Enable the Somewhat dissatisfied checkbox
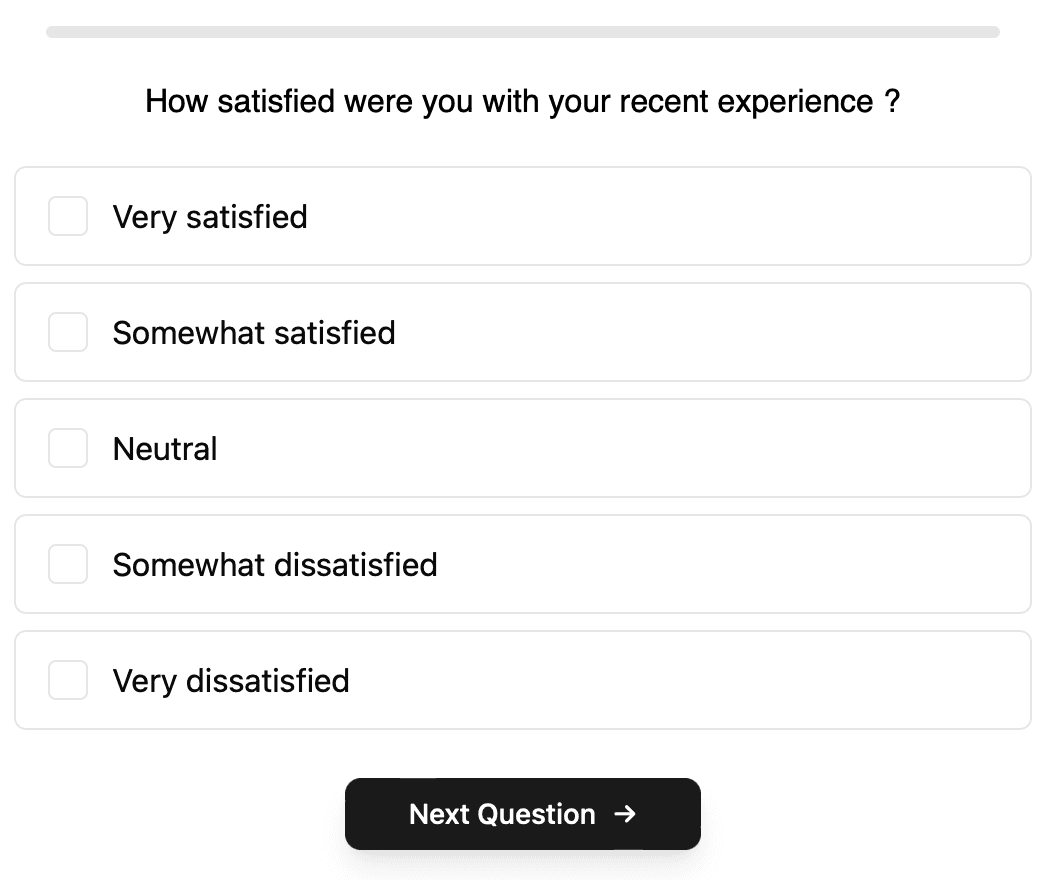The width and height of the screenshot is (1052, 880). pos(68,564)
